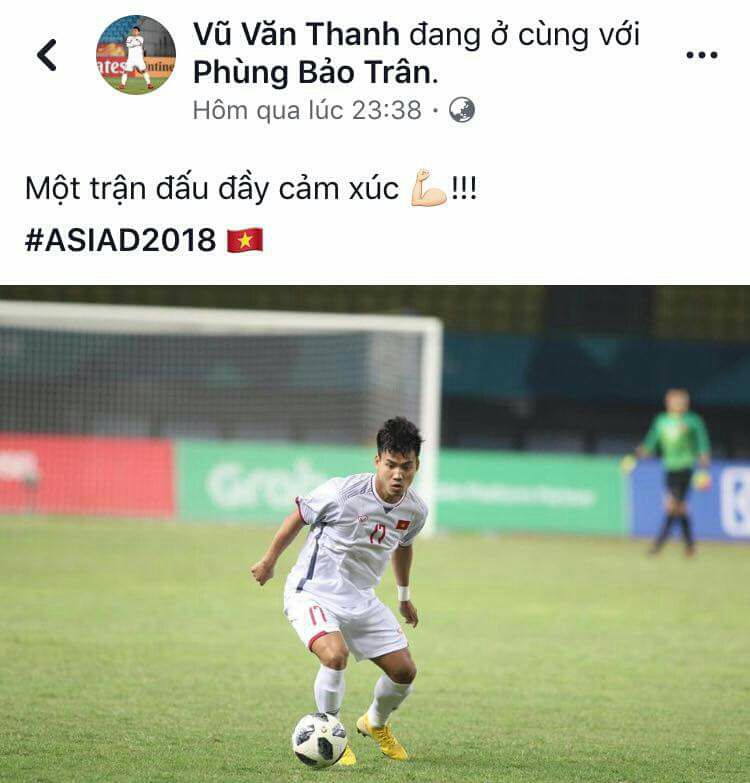Open Vũ Văn Thanh's profile picture
Viewport: 750px width, 783px height.
pyautogui.click(x=136, y=54)
